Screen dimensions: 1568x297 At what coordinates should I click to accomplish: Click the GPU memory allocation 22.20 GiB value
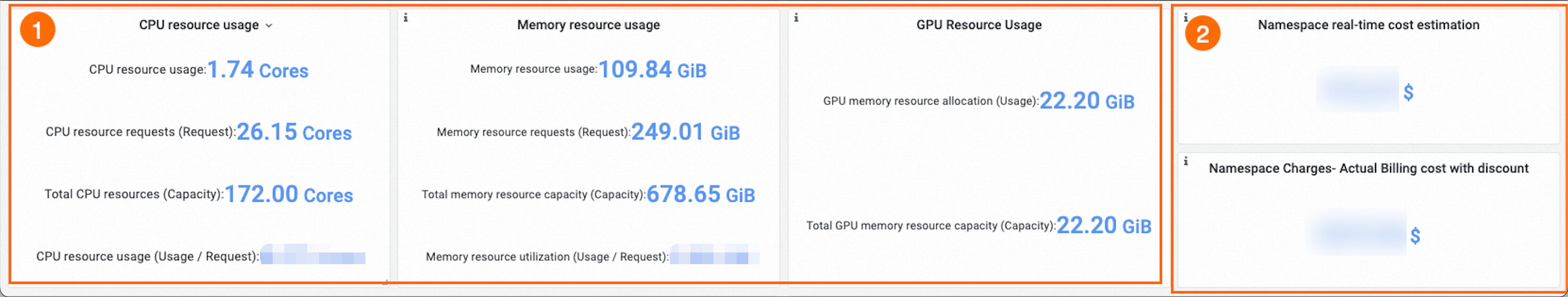tap(1087, 101)
